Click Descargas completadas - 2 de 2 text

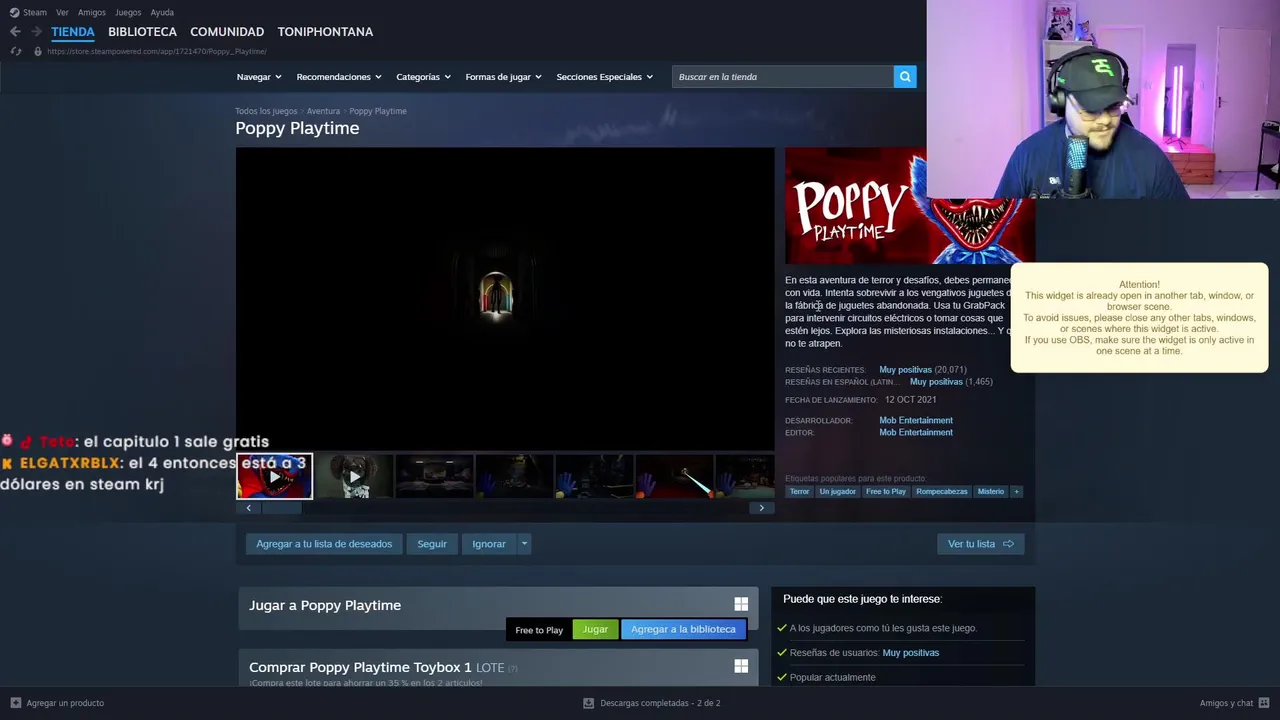pos(660,703)
